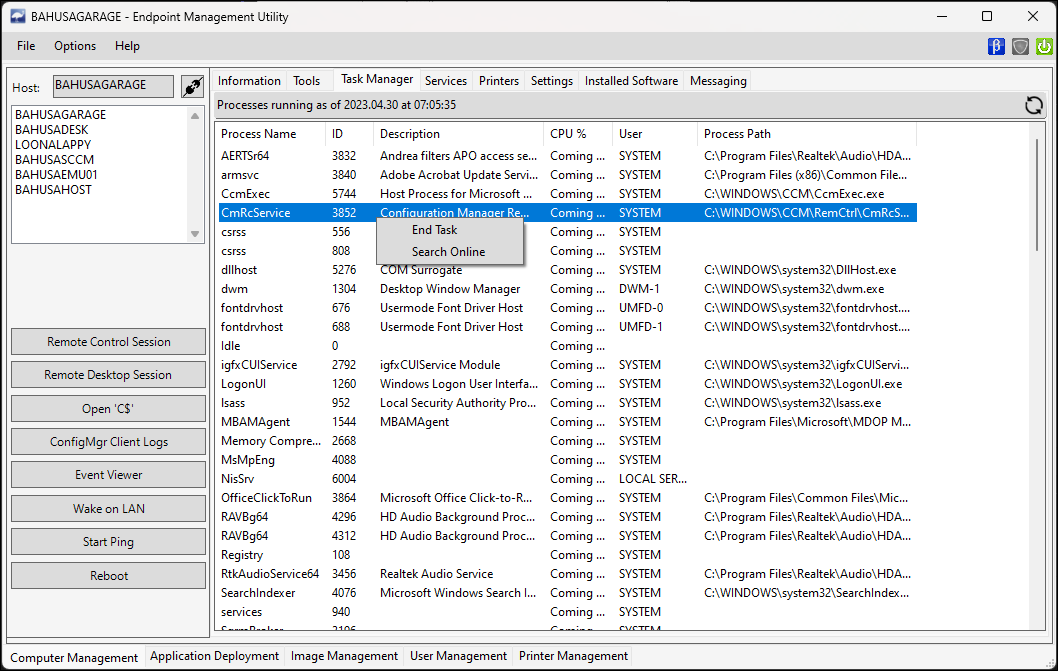This screenshot has width=1058, height=671.
Task: Switch to the Printers tab
Action: tap(499, 81)
